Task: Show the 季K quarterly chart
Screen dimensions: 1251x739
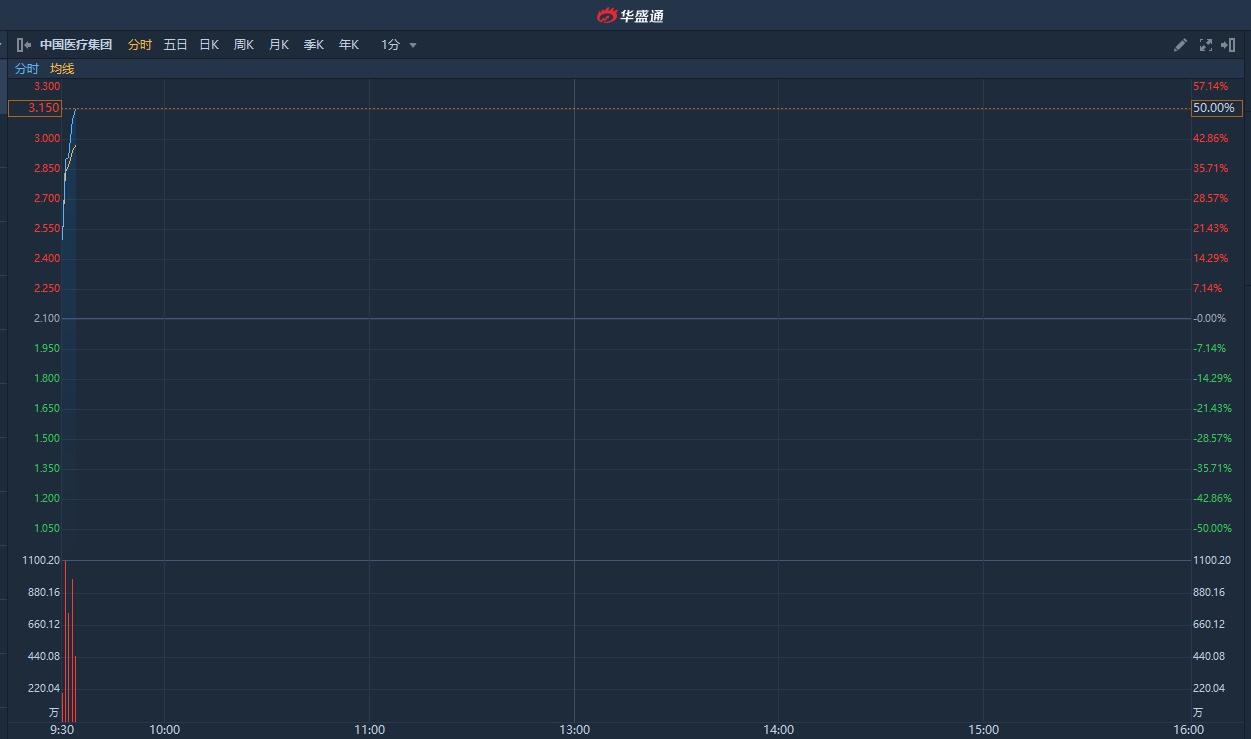Action: pos(314,45)
